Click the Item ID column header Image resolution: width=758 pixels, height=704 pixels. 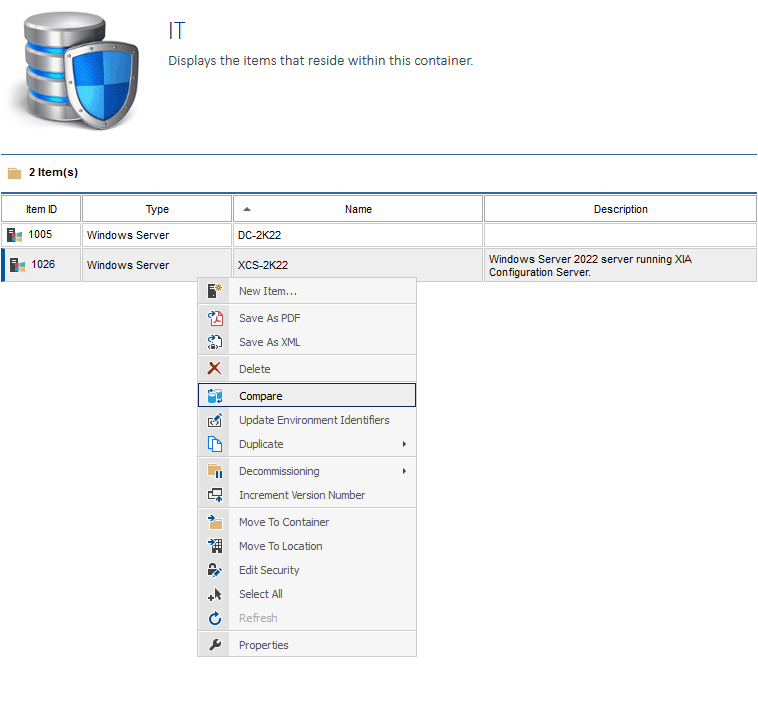41,209
